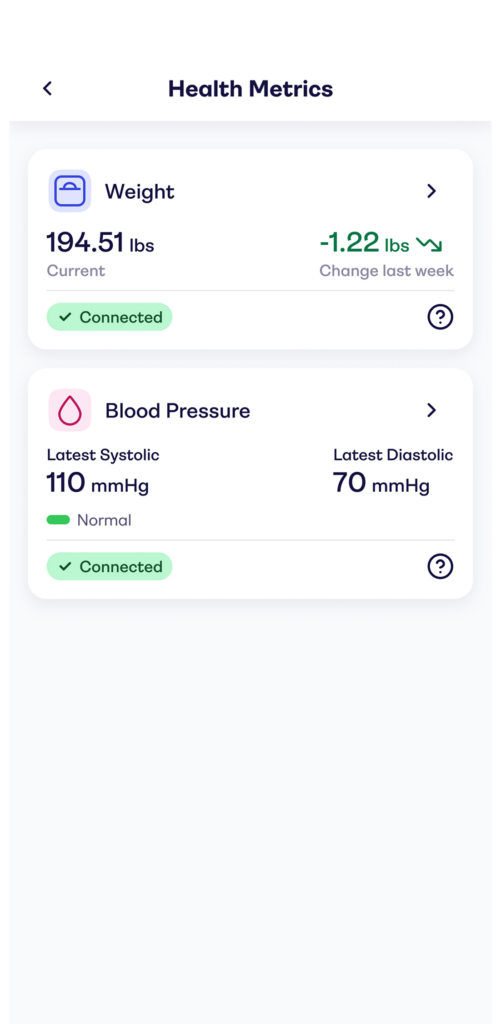501x1024 pixels.
Task: Select the Blood Pressure card title
Action: (178, 411)
